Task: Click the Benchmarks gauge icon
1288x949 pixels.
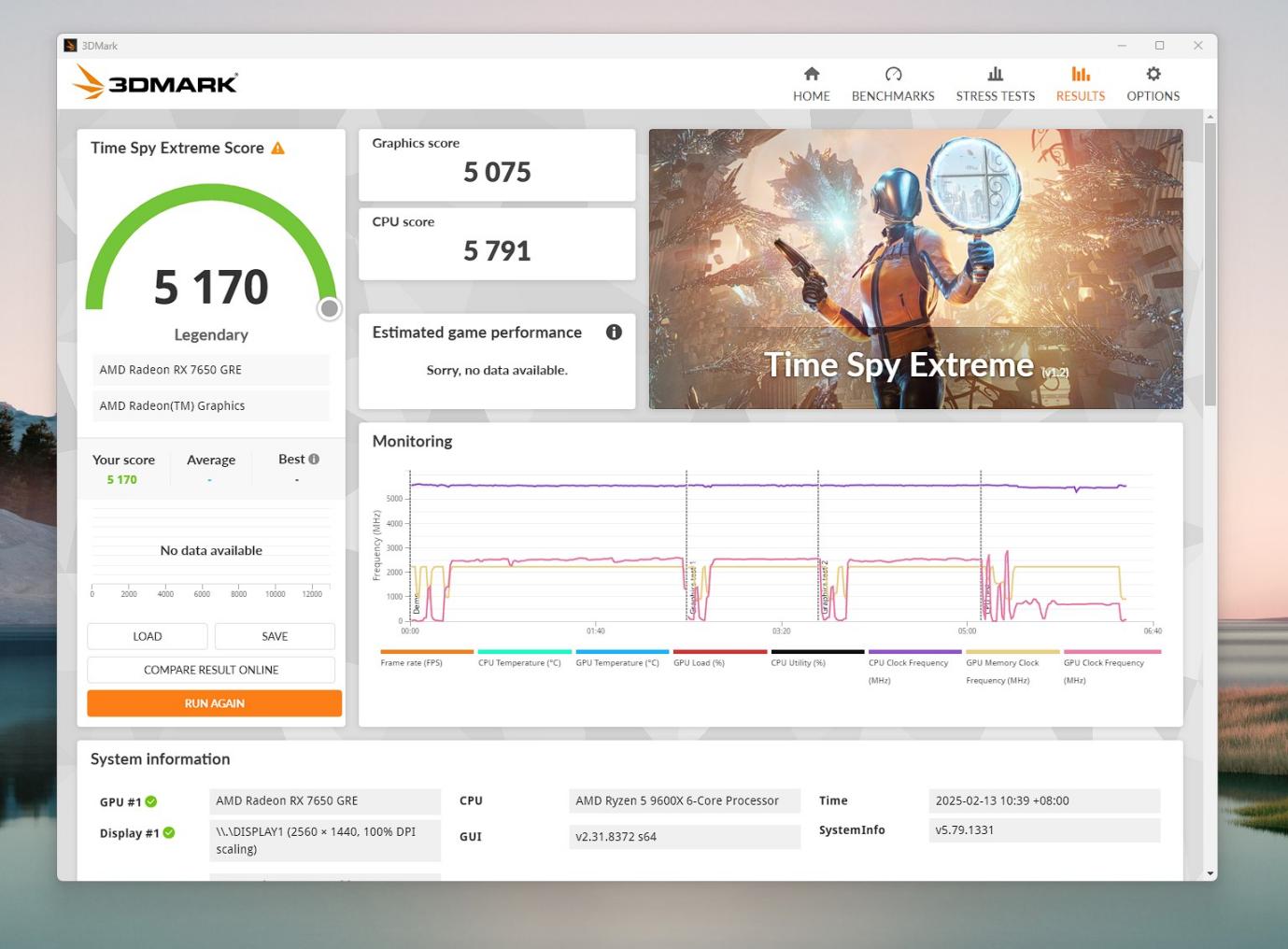Action: tap(893, 74)
